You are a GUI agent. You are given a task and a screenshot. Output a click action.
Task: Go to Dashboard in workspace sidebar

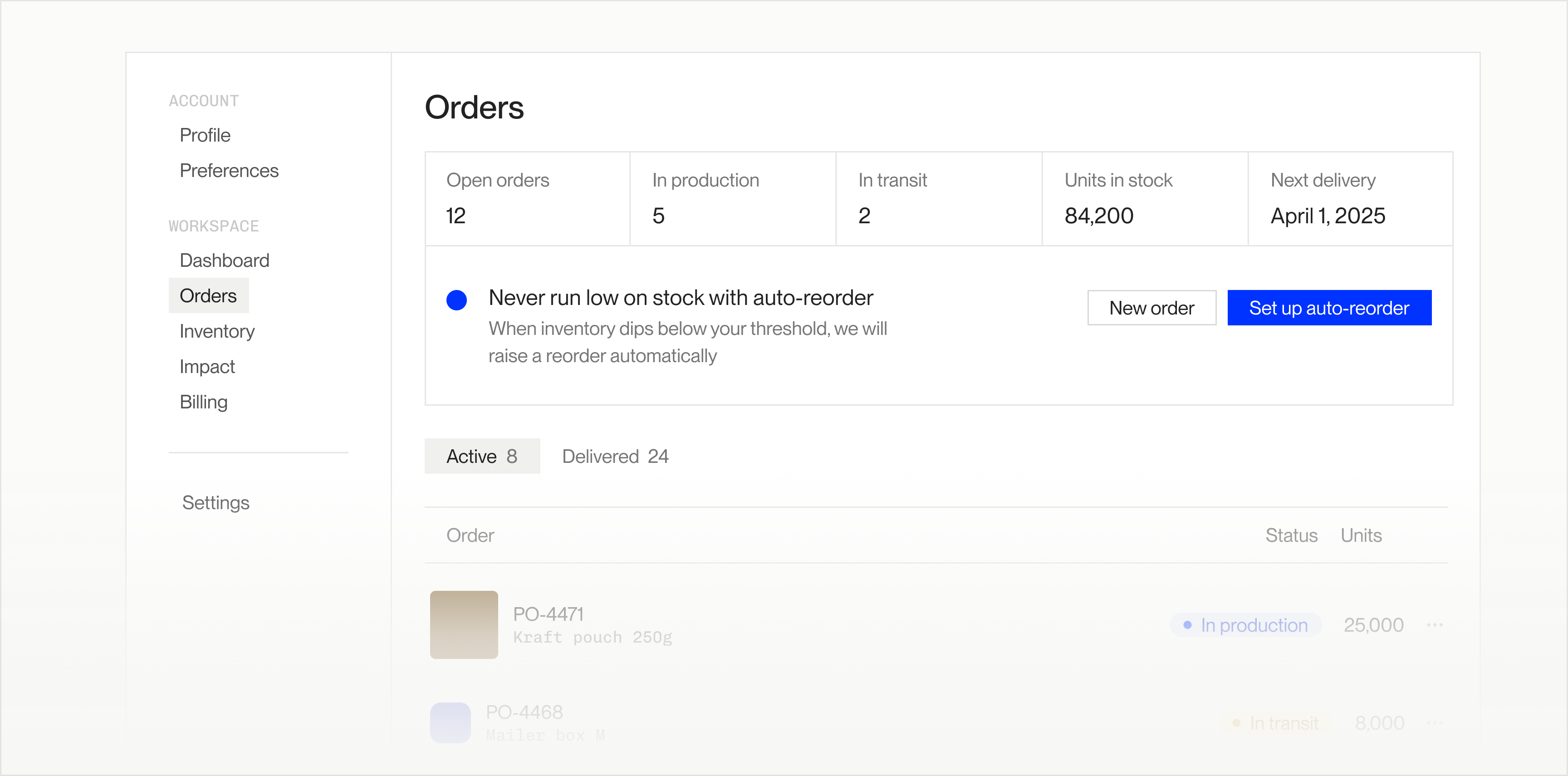tap(224, 260)
